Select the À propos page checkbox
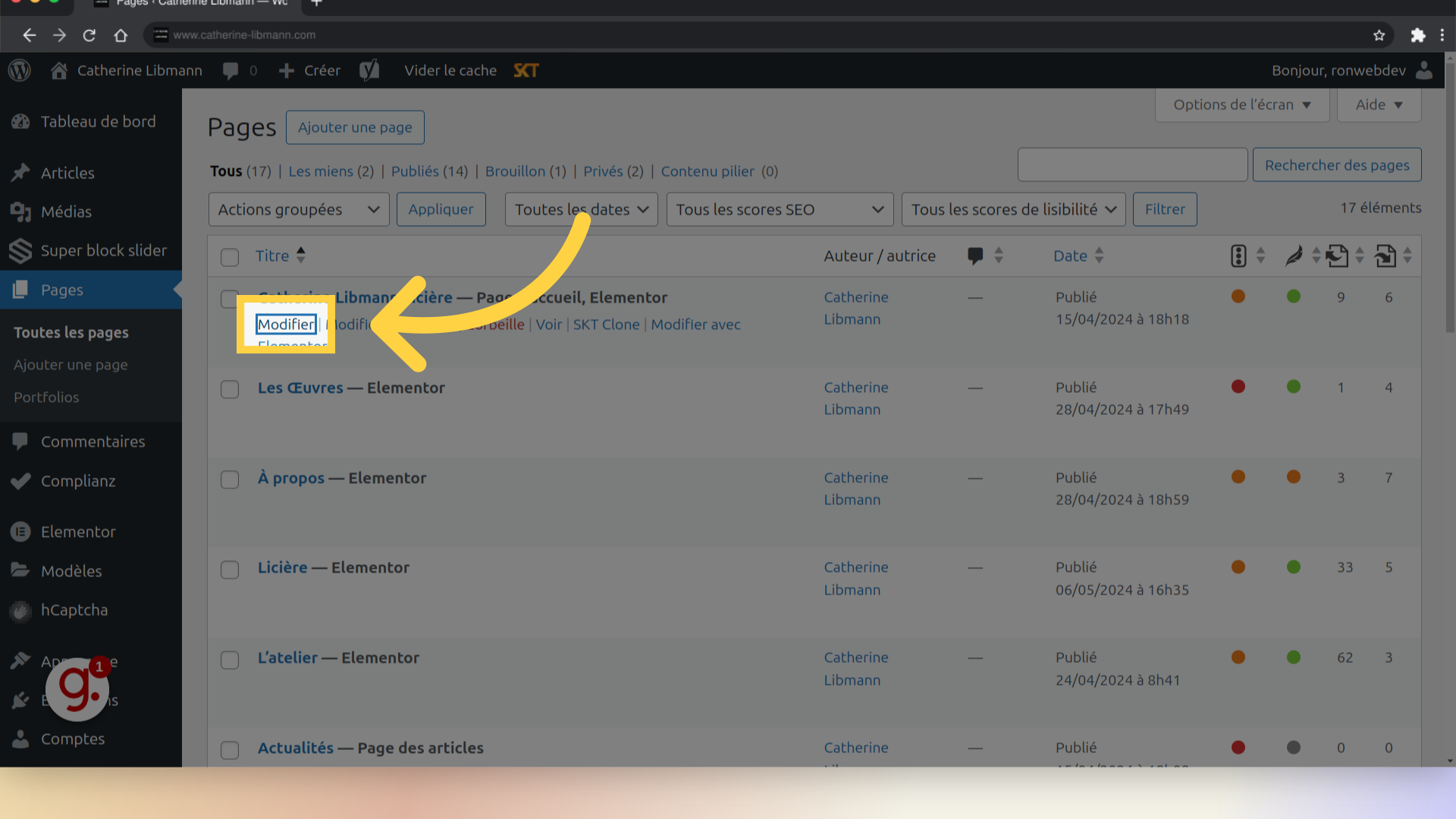 coord(230,479)
